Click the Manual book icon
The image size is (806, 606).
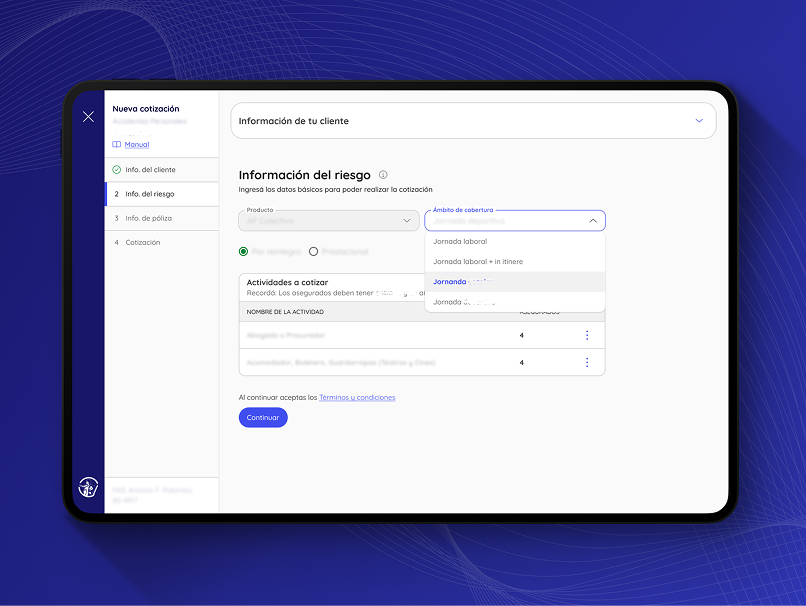[x=117, y=145]
